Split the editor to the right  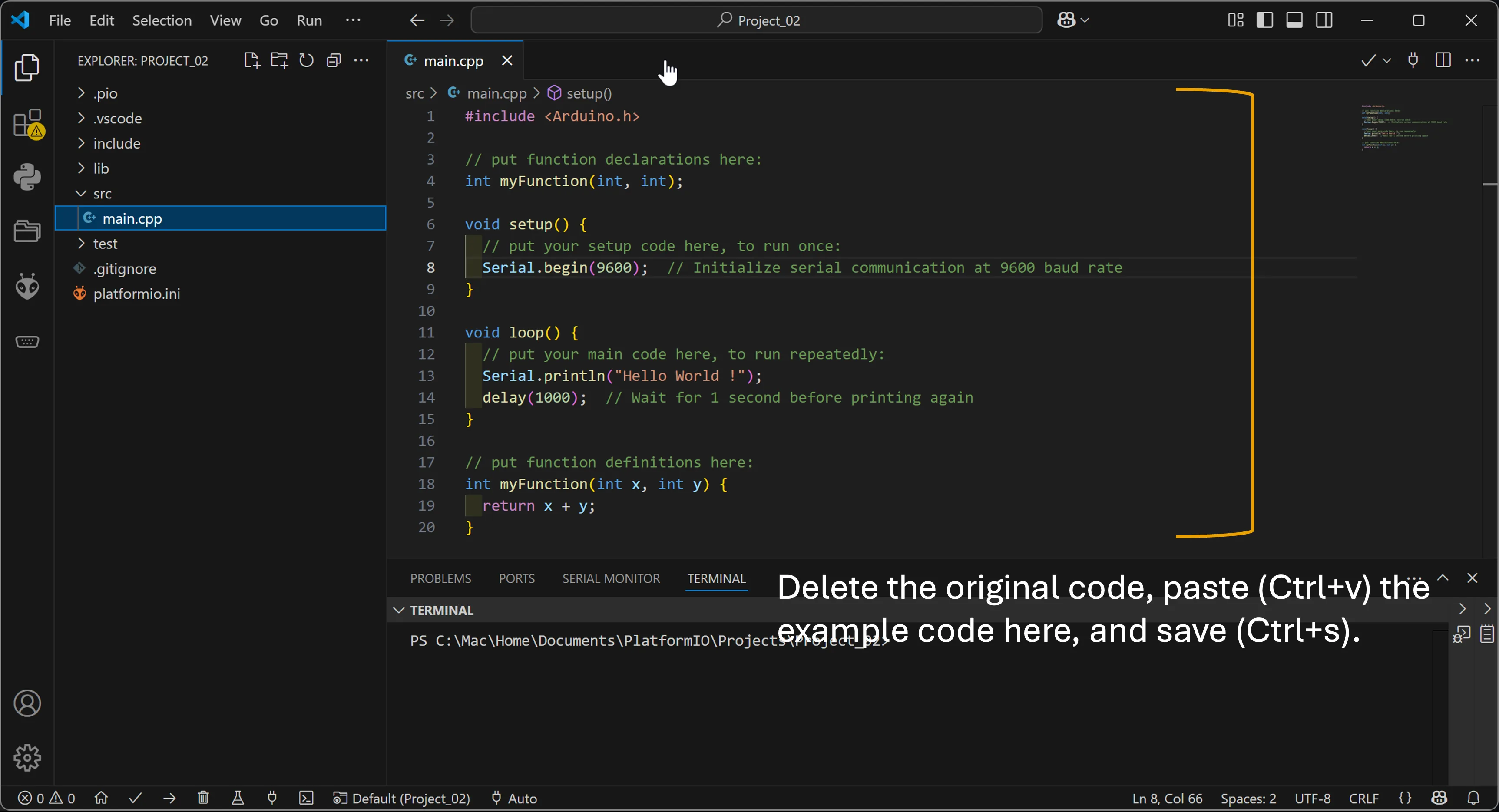point(1443,60)
